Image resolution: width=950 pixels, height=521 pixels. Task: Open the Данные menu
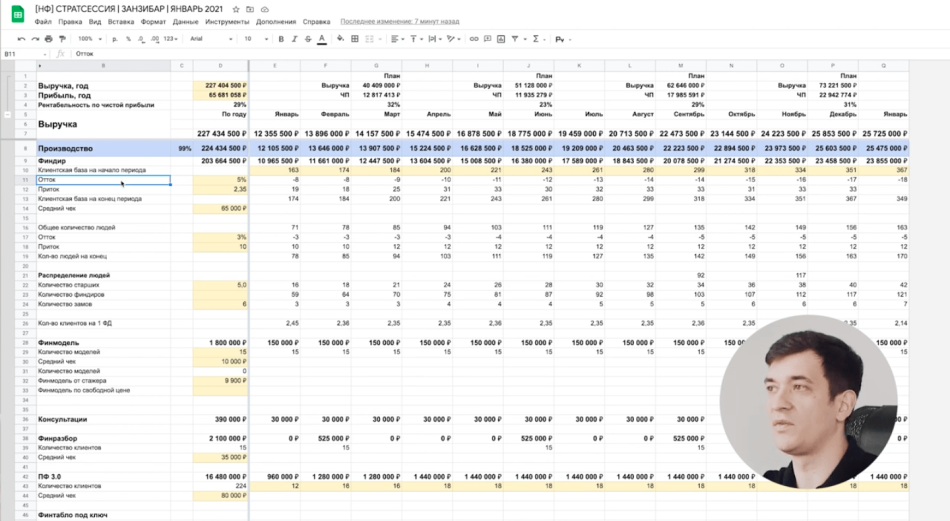pos(185,21)
